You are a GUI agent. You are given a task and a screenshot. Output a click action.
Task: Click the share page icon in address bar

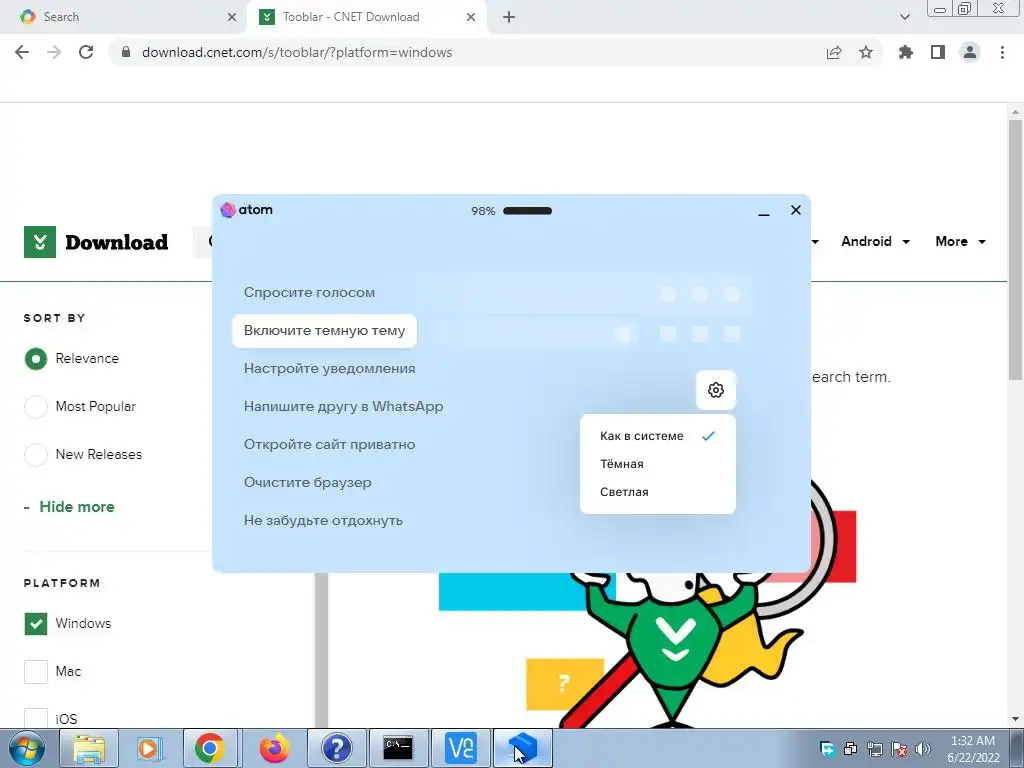[x=834, y=52]
